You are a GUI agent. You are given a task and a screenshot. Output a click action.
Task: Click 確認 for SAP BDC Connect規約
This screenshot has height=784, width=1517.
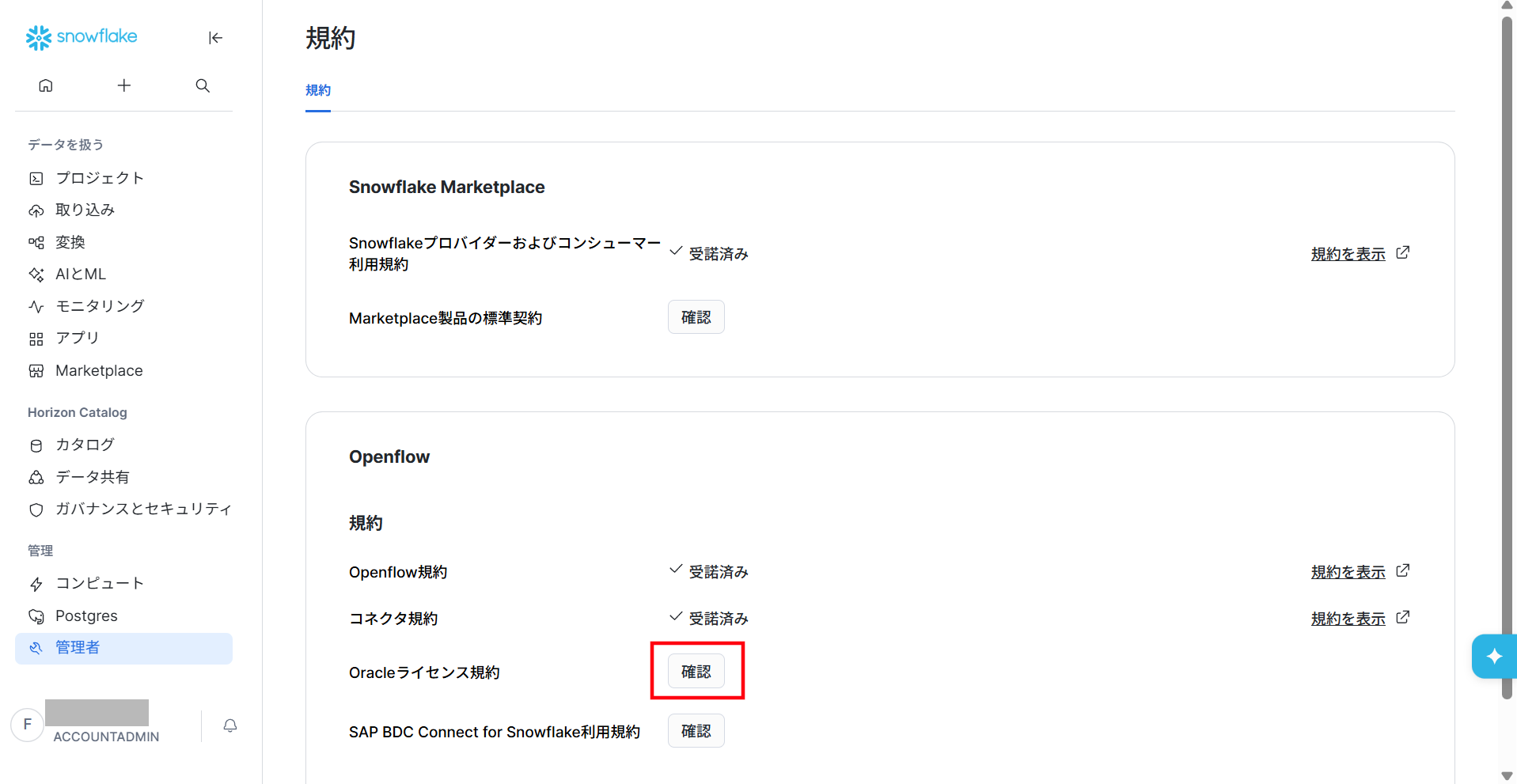tap(696, 731)
